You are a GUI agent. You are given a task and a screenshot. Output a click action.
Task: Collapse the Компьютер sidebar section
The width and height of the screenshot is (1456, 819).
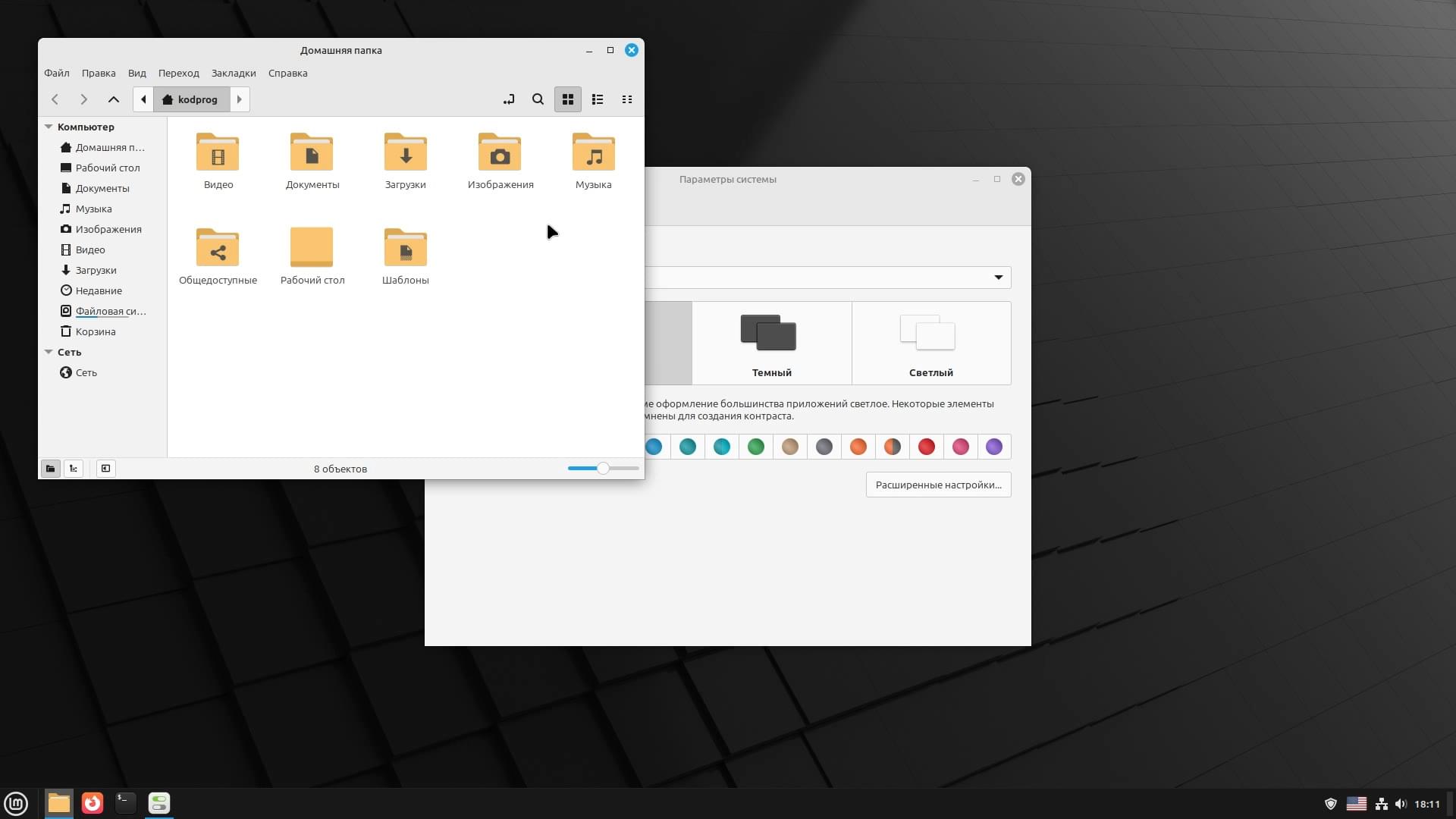coord(49,127)
